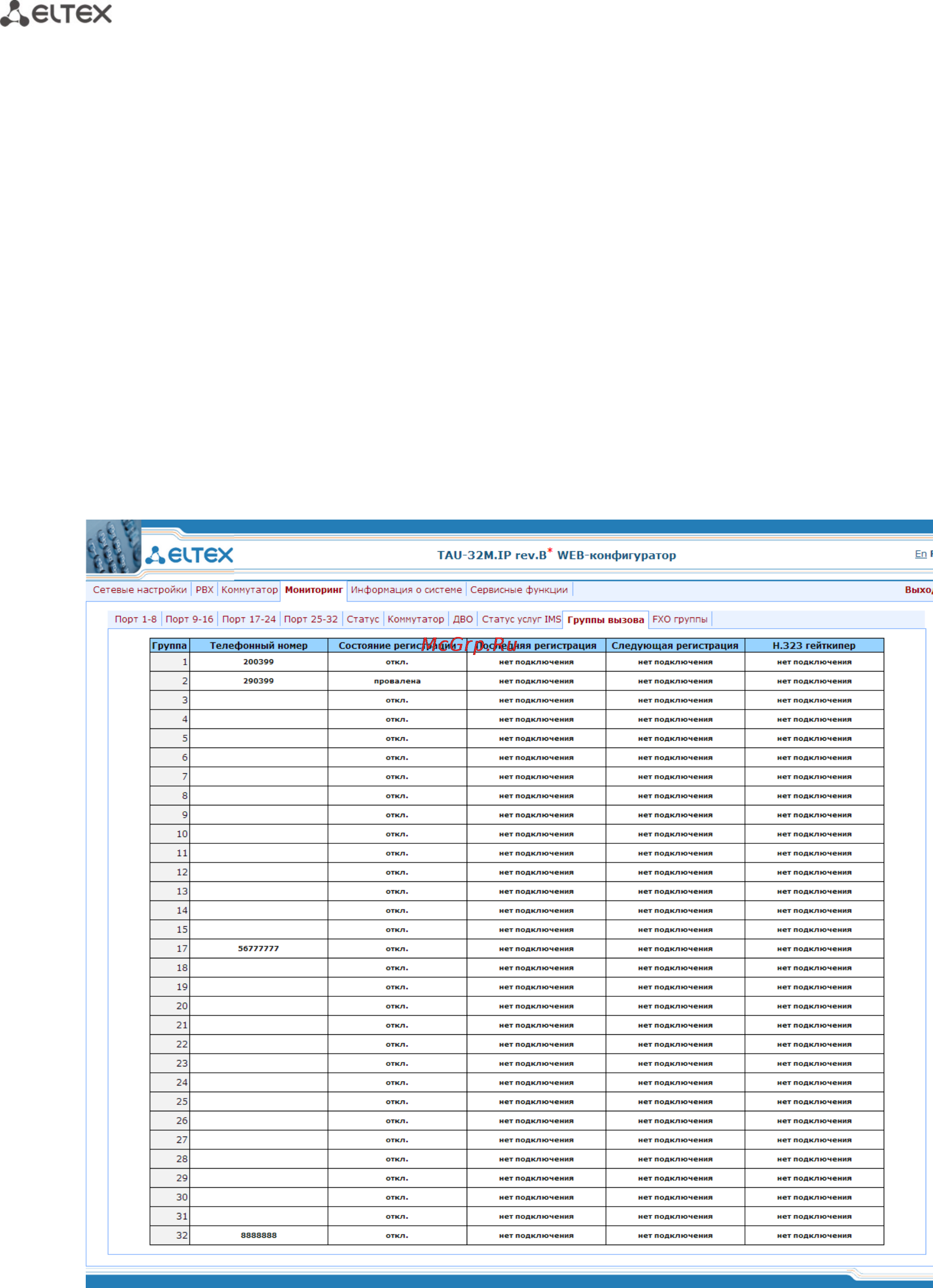Click the Группа column header
Image resolution: width=933 pixels, height=1288 pixels.
170,645
